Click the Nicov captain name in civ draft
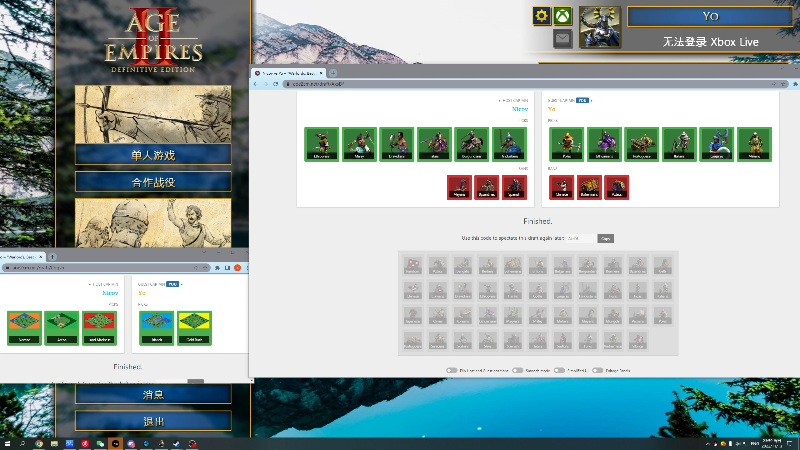This screenshot has height=450, width=800. (520, 109)
